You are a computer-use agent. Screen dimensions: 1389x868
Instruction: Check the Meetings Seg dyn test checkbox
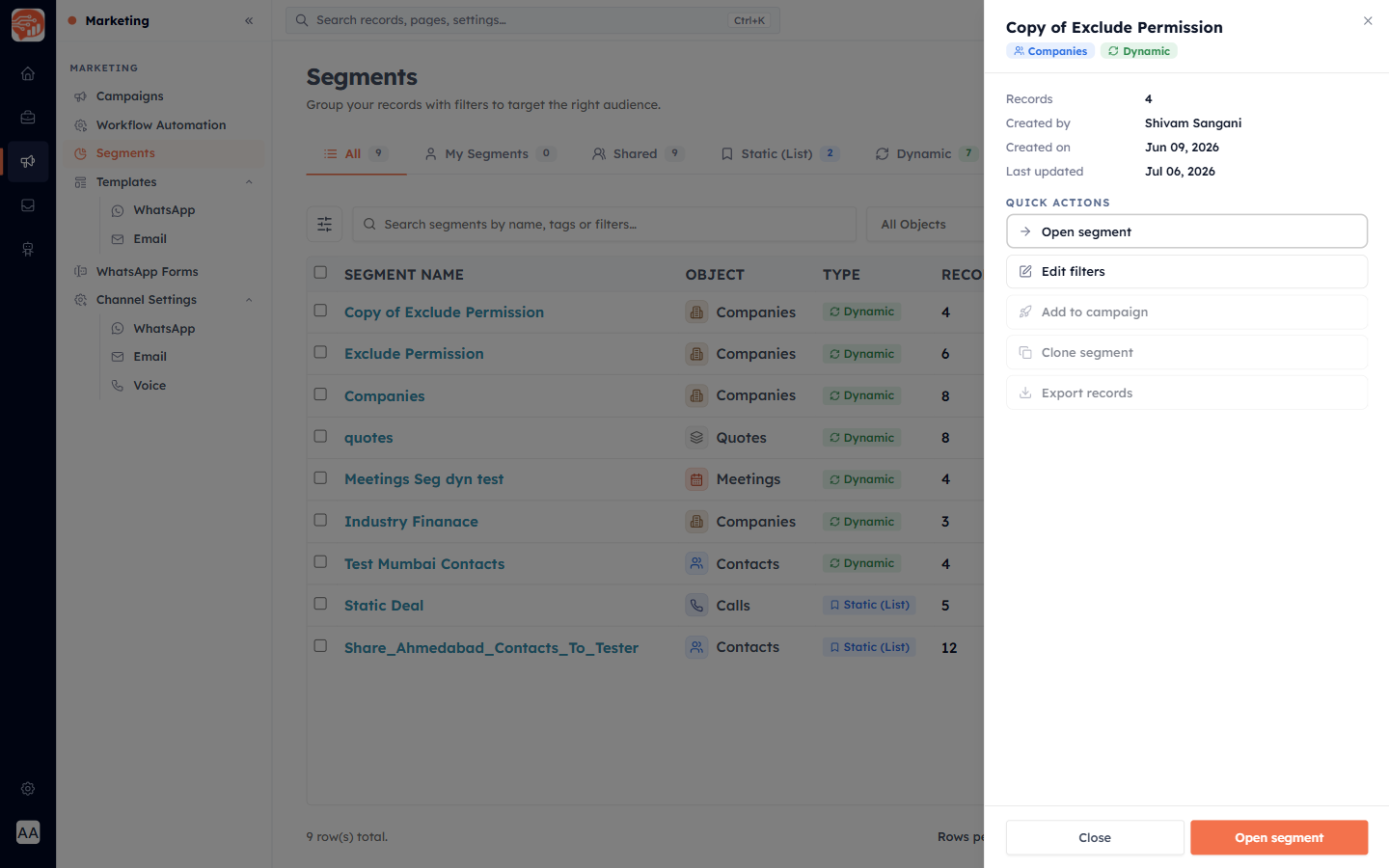320,477
